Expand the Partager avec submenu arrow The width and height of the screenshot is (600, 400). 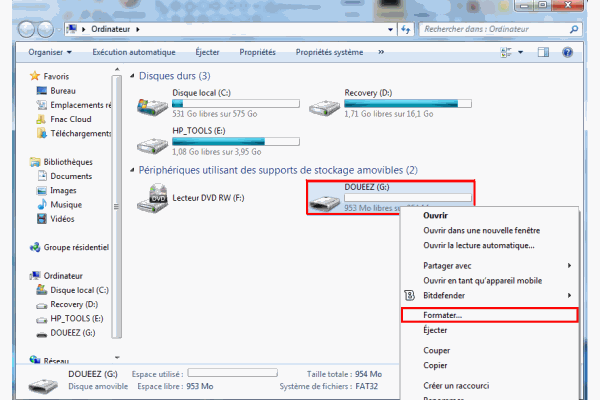569,265
